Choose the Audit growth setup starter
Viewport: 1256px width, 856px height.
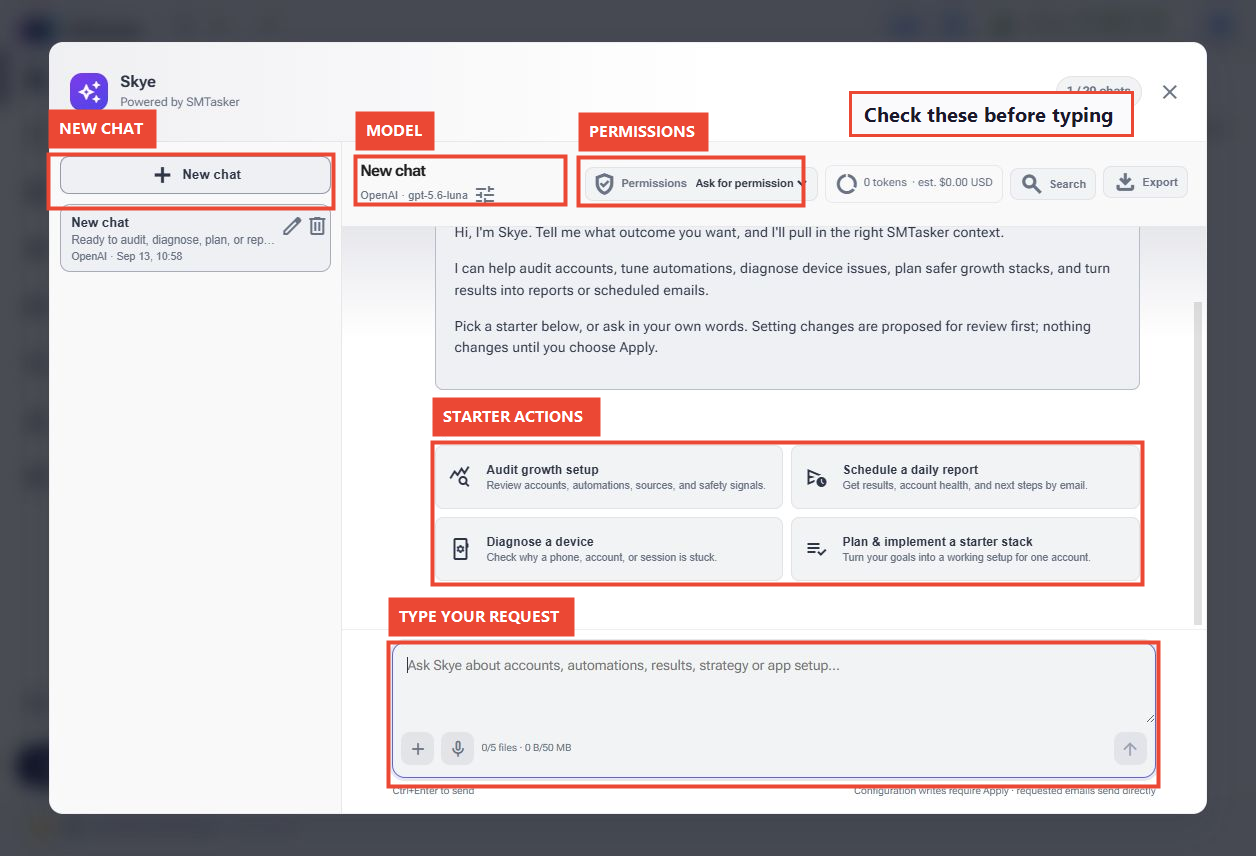(609, 477)
